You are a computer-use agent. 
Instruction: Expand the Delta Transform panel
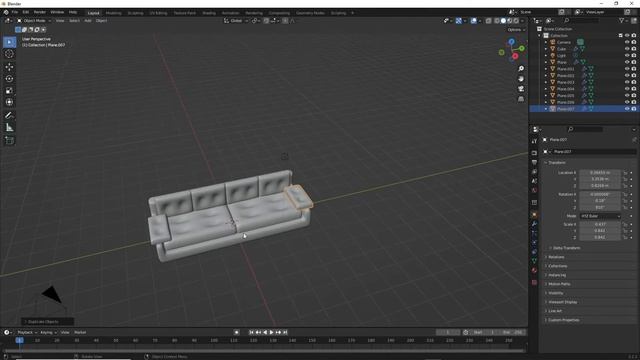tap(567, 248)
